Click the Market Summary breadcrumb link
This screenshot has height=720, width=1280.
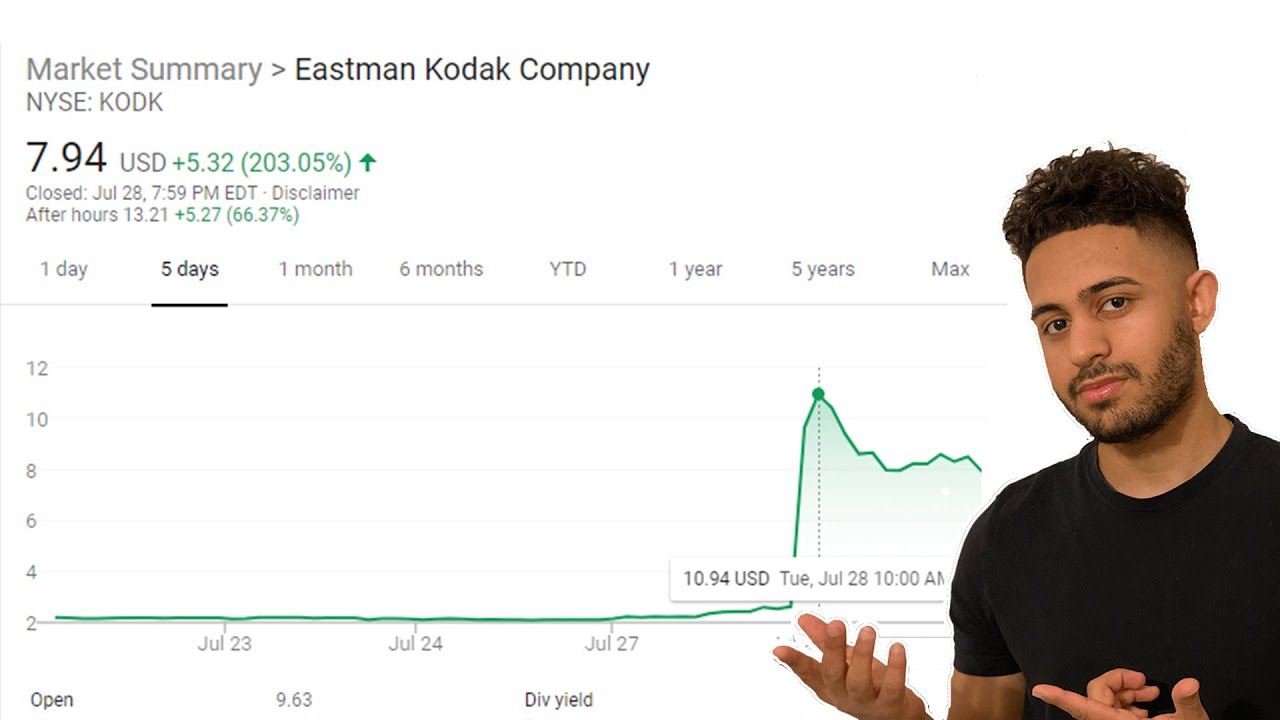(144, 70)
